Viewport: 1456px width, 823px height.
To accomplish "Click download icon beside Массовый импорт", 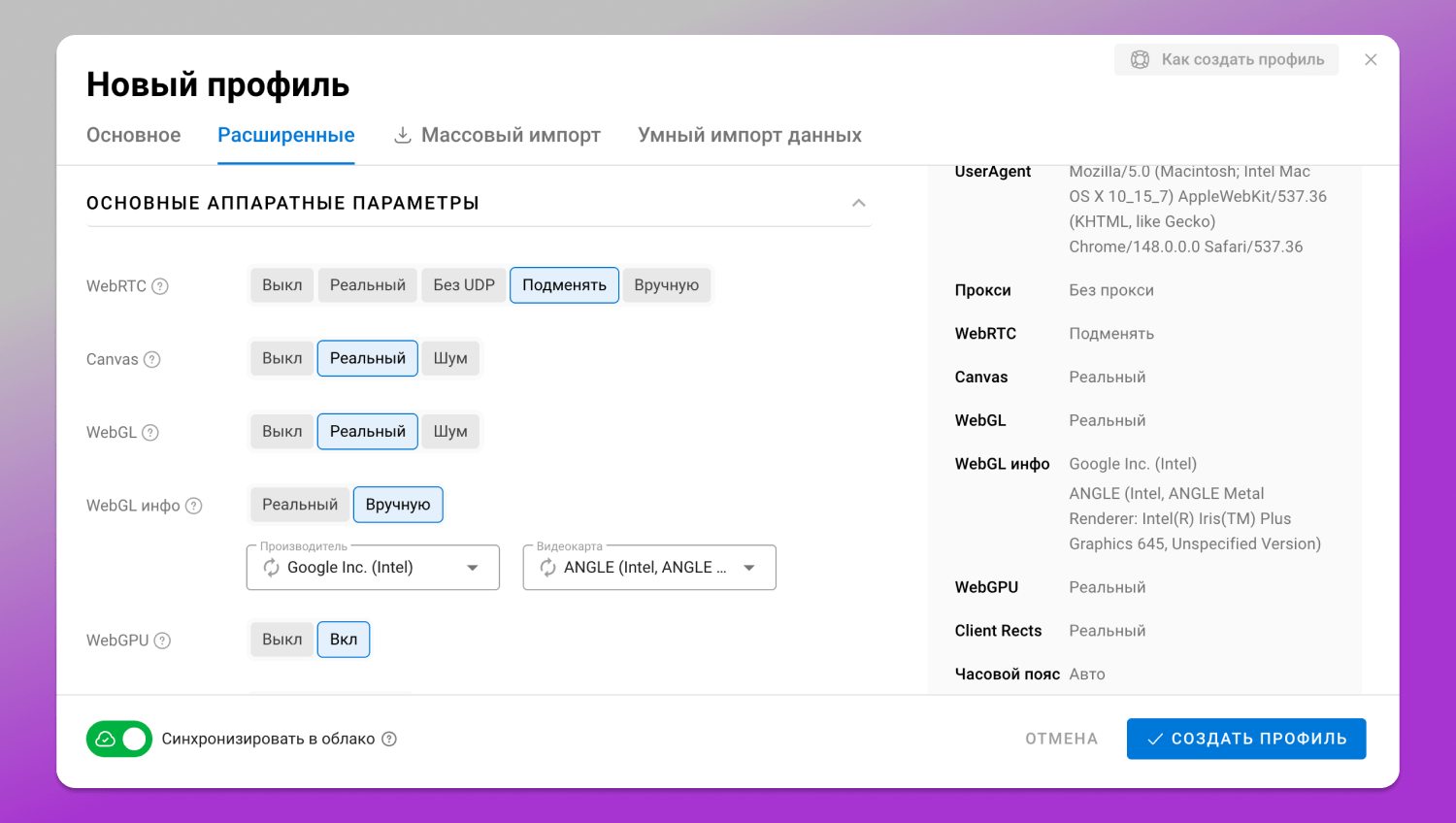I will coord(402,135).
